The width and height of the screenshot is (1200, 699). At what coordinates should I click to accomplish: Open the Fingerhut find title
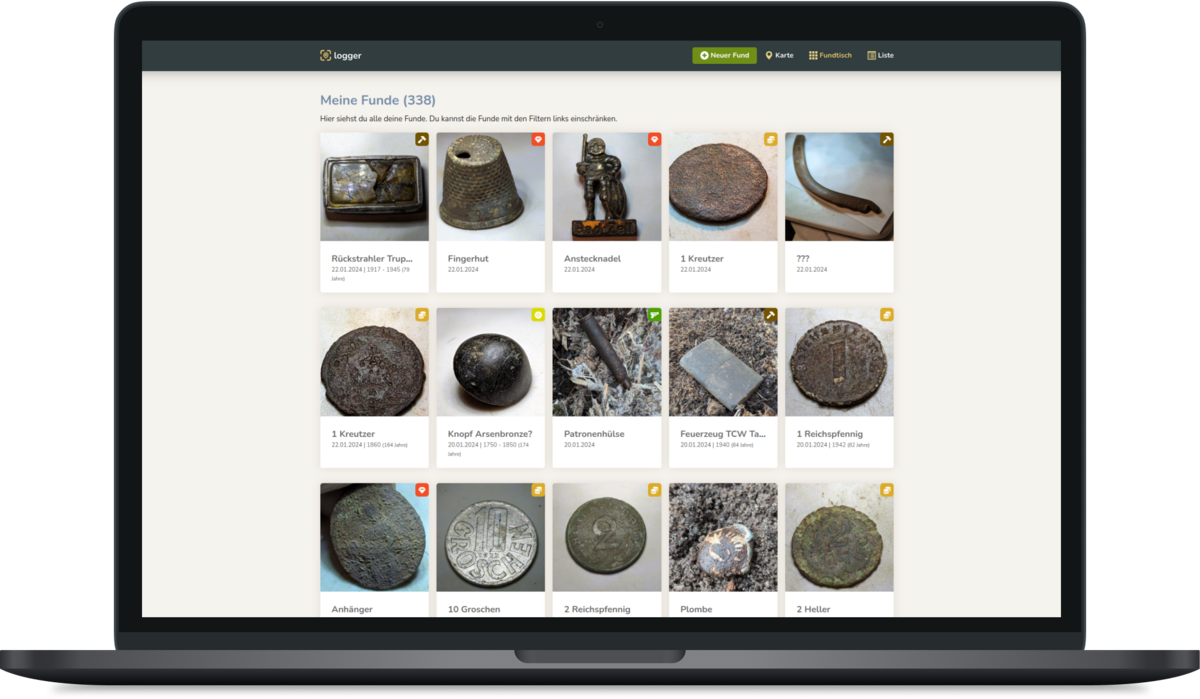468,259
